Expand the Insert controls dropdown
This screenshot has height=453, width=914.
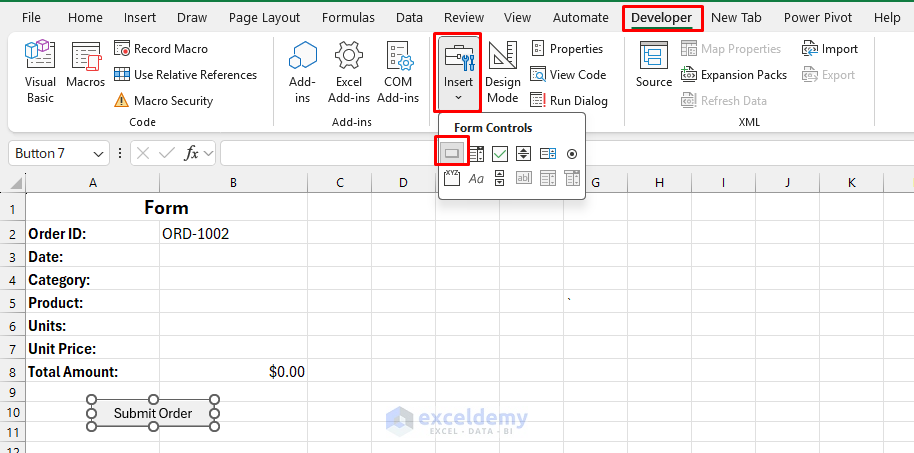point(458,72)
